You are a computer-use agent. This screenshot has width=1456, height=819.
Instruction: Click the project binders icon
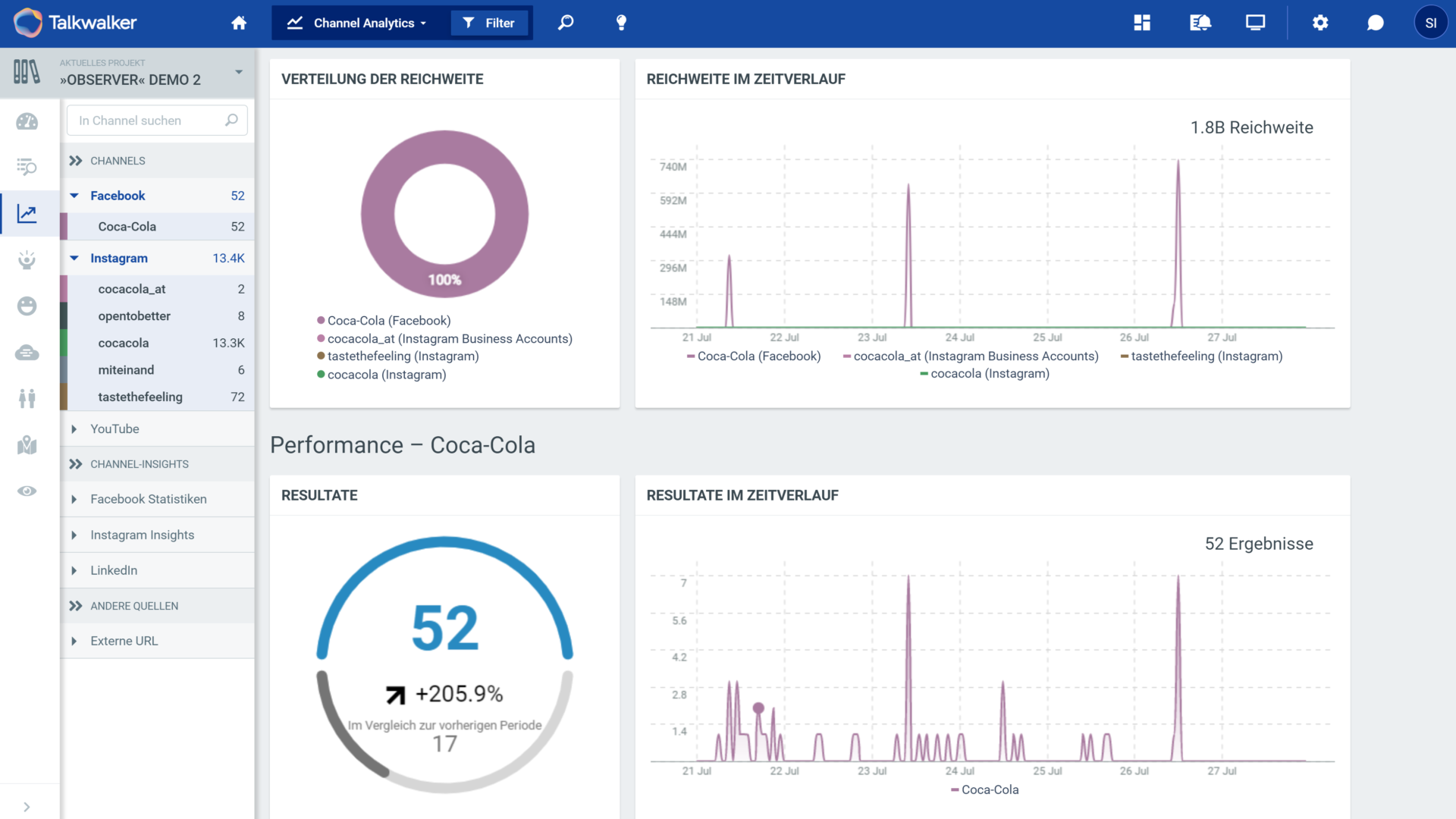pyautogui.click(x=27, y=72)
